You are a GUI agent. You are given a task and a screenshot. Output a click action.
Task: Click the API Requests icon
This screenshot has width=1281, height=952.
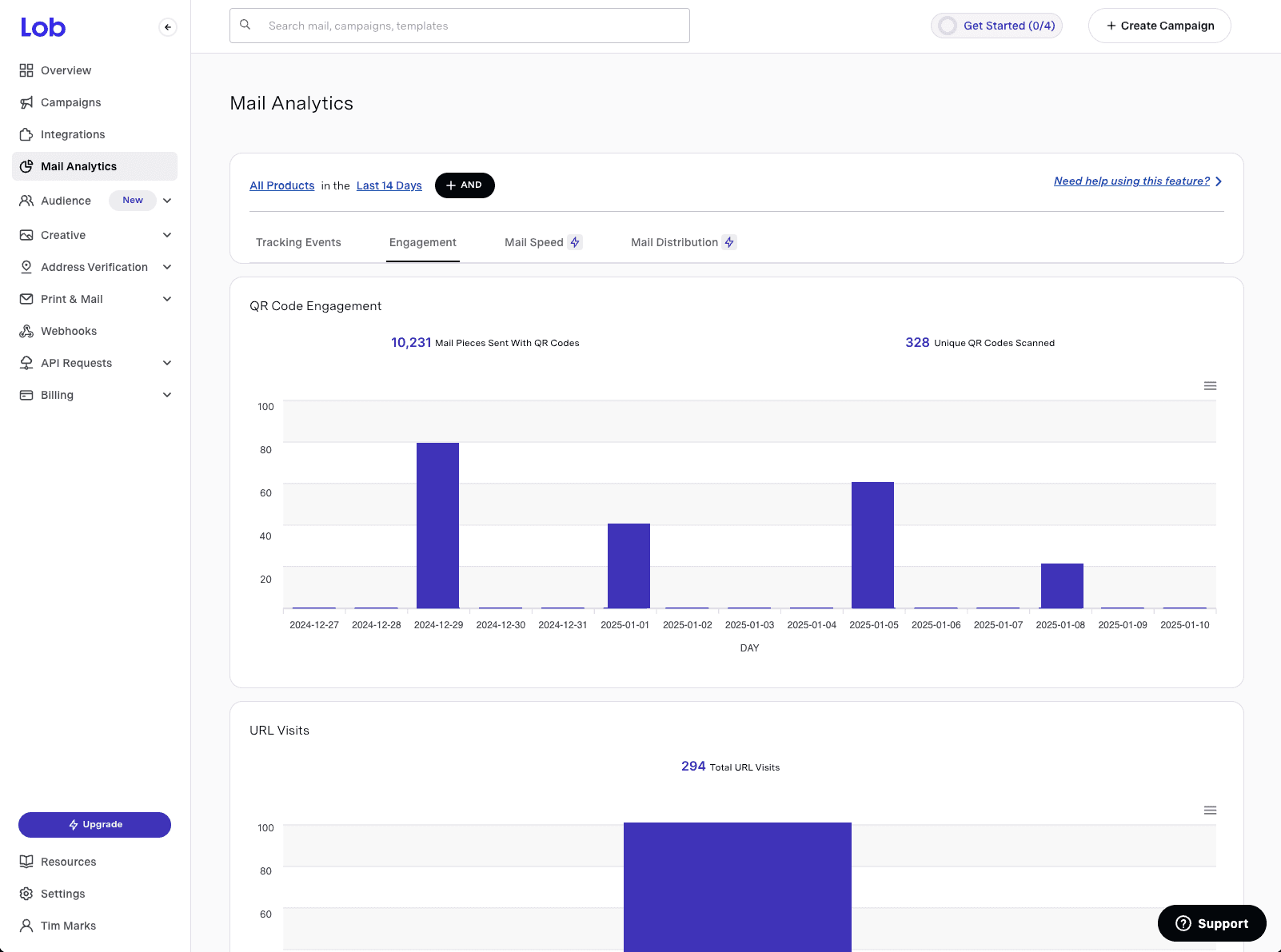point(26,363)
